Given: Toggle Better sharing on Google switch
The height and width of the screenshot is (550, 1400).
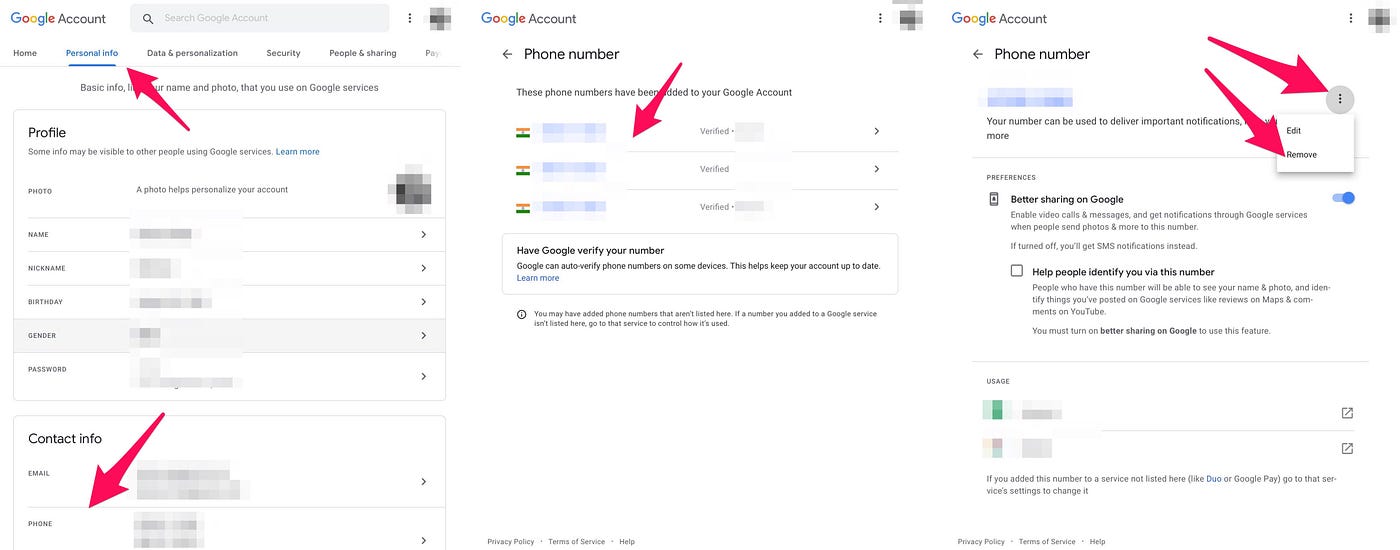Looking at the screenshot, I should click(x=1343, y=198).
